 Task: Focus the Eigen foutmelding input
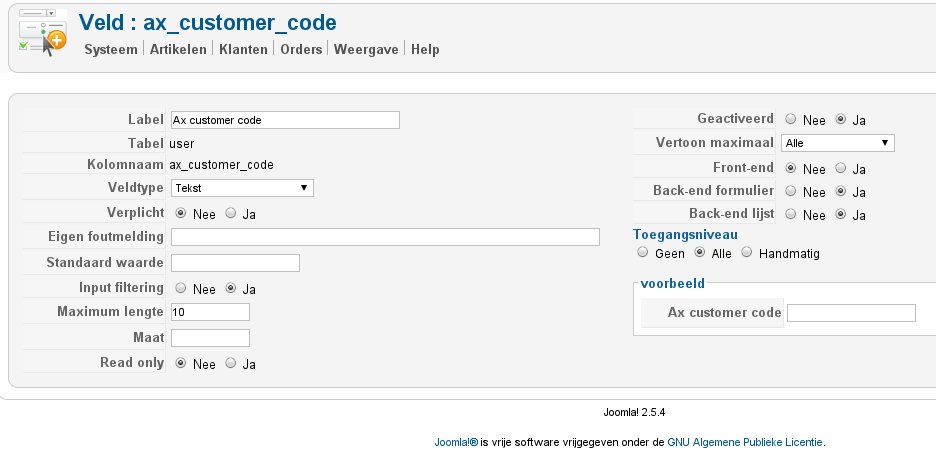(385, 237)
